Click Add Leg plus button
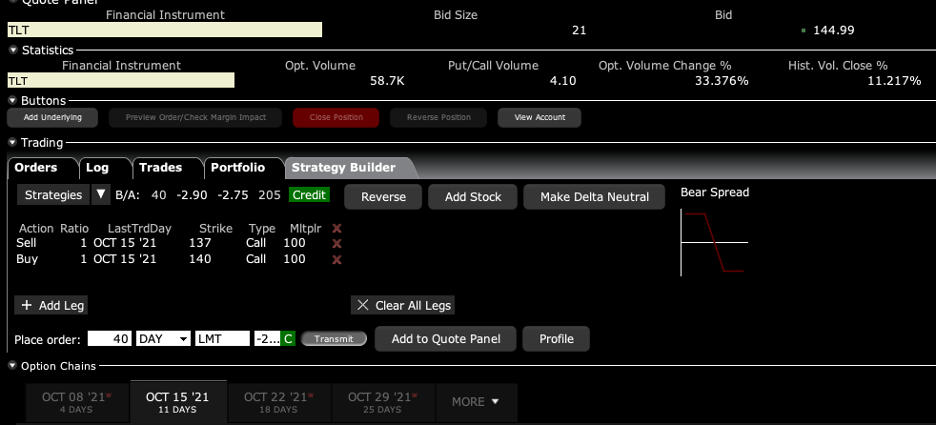Image resolution: width=936 pixels, height=426 pixels. pos(50,305)
